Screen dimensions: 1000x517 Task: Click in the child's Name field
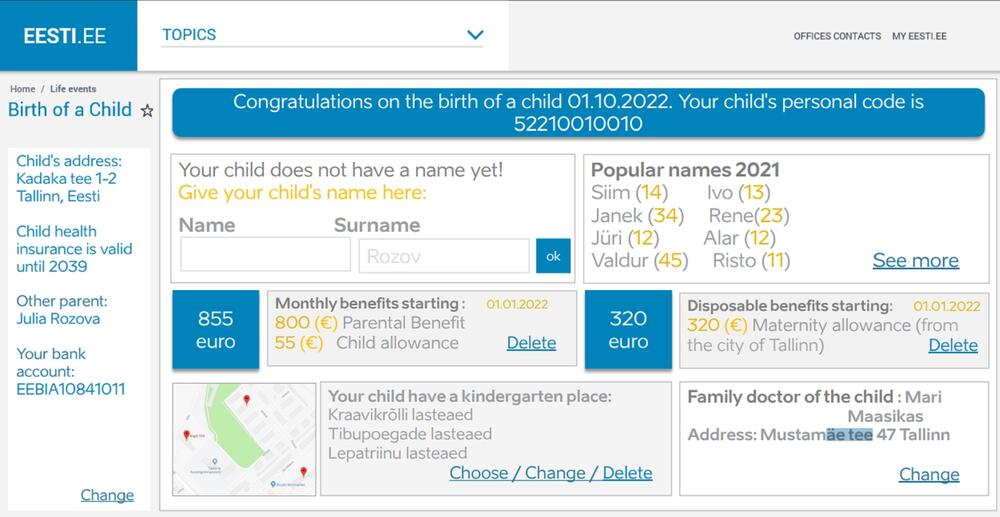coord(251,255)
